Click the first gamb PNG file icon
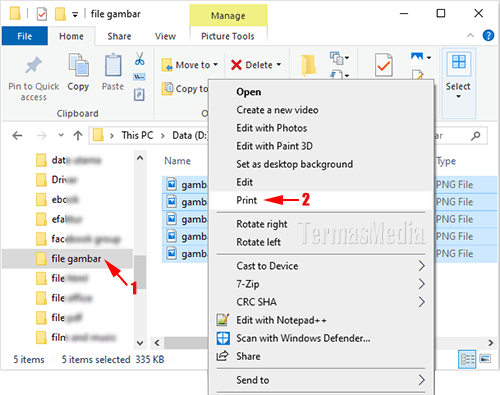The height and width of the screenshot is (395, 500). tap(172, 184)
